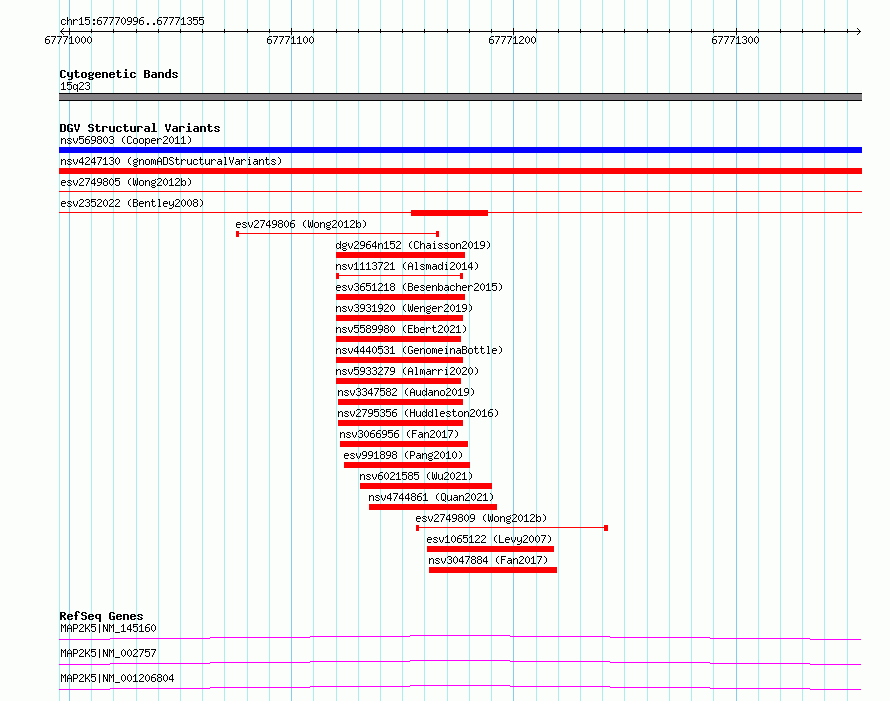
Task: Open nsv1113721 (Alsmadi2014) variant label
Action: click(x=407, y=266)
